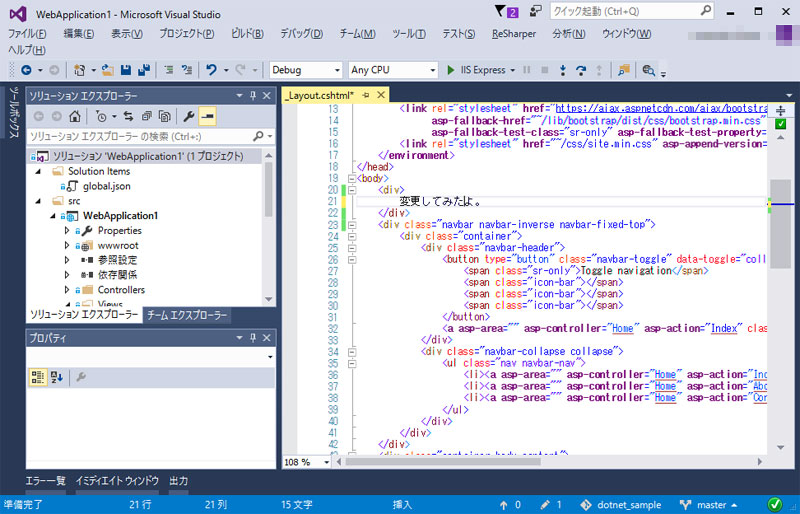Toggle pin on _Layout.cshtml tab
Image resolution: width=800 pixels, height=514 pixels.
[366, 95]
